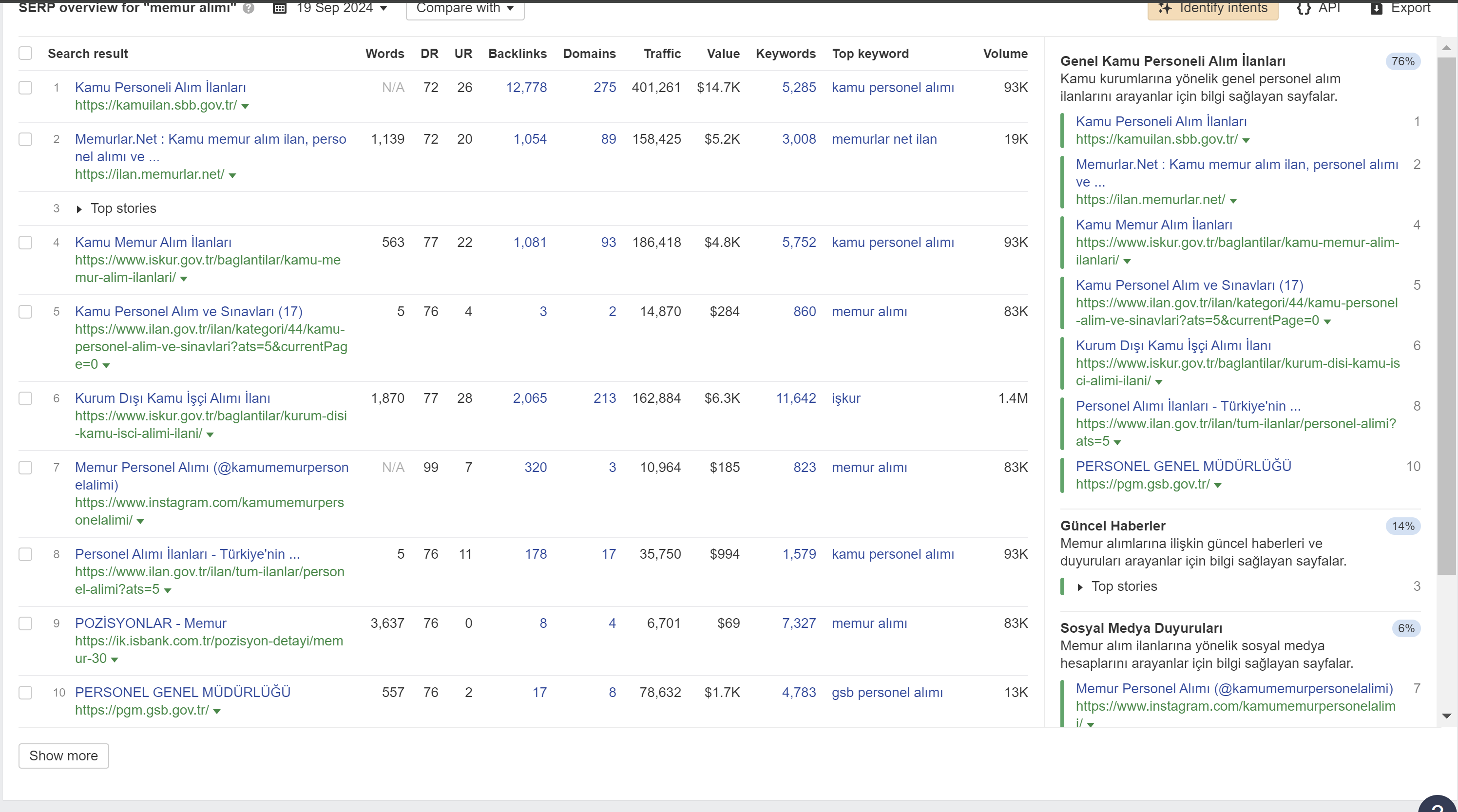Sort by the DR column header

click(x=430, y=53)
